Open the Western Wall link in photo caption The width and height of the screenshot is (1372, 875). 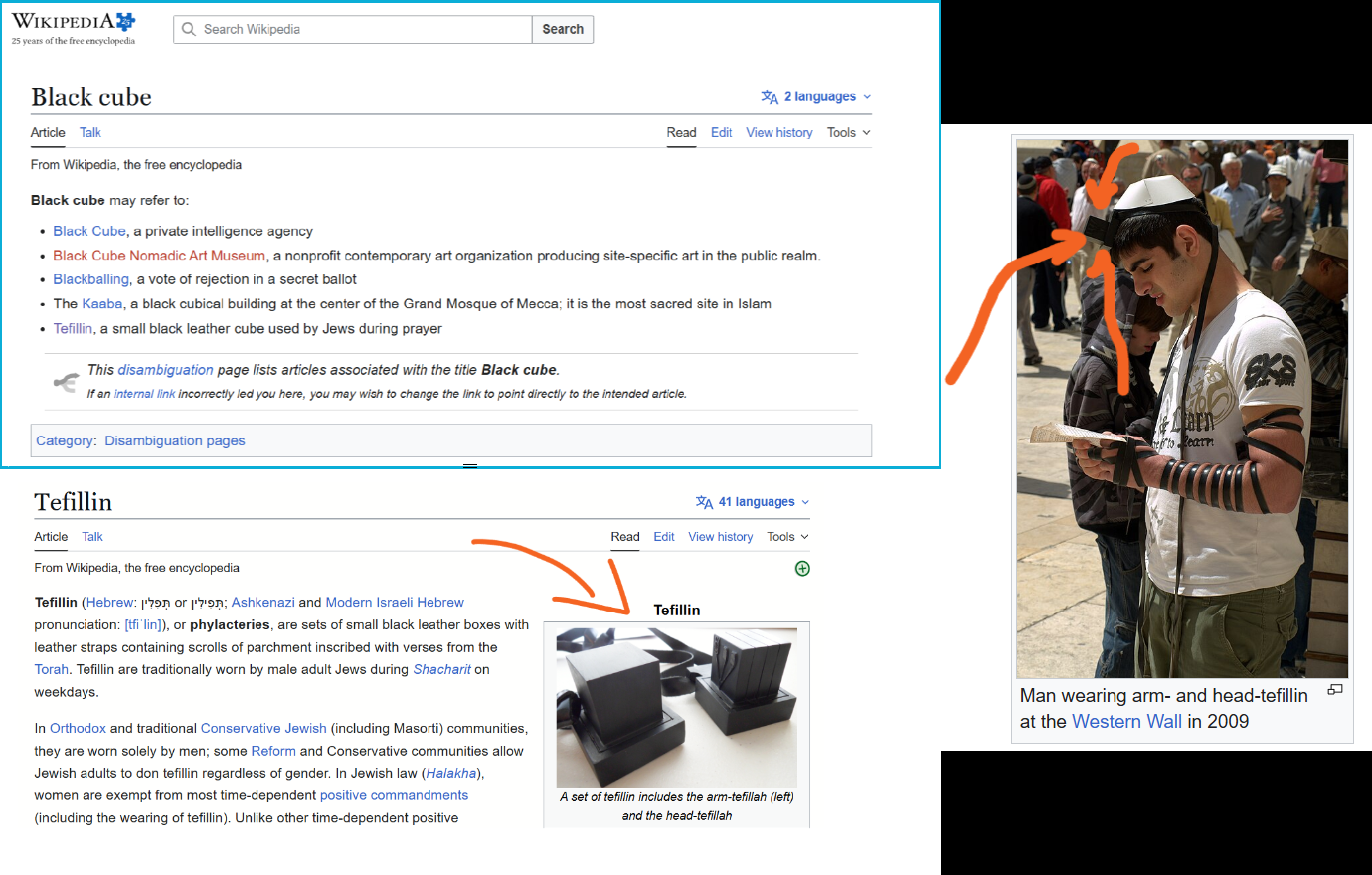(x=1127, y=722)
